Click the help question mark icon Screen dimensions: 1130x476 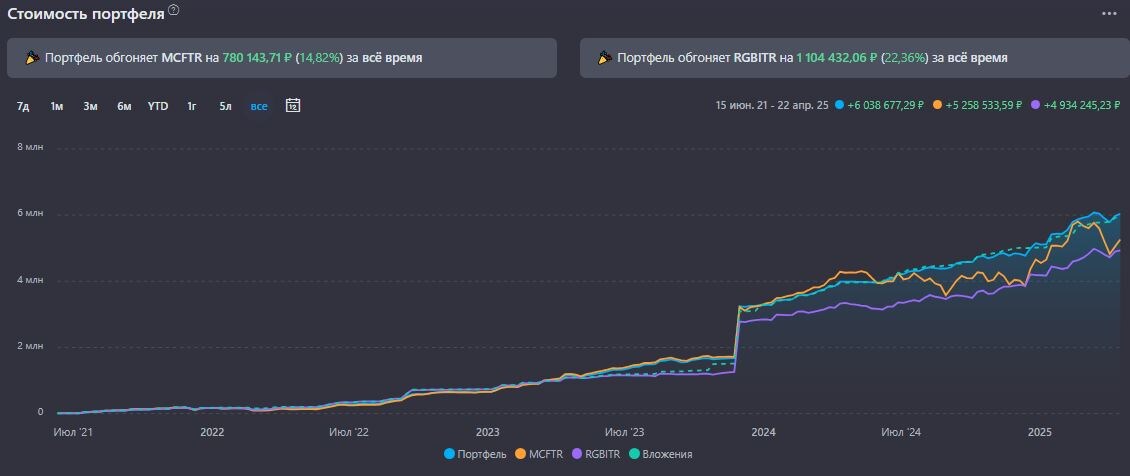click(x=174, y=11)
